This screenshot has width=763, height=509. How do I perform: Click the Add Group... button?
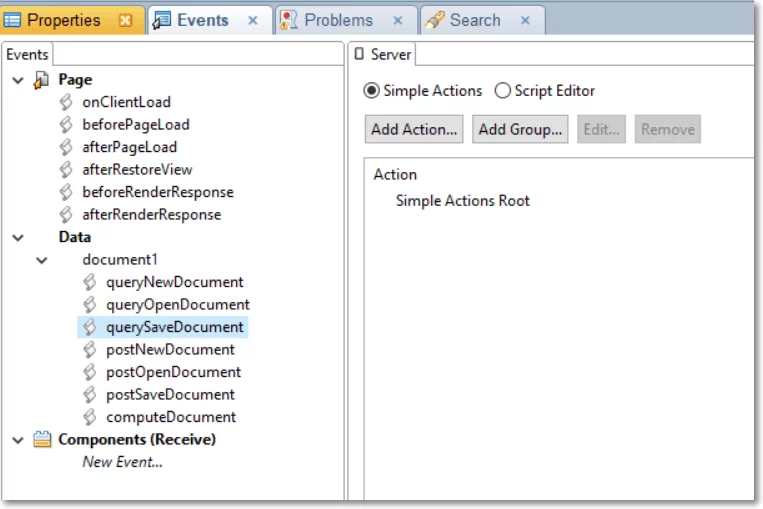coord(520,129)
